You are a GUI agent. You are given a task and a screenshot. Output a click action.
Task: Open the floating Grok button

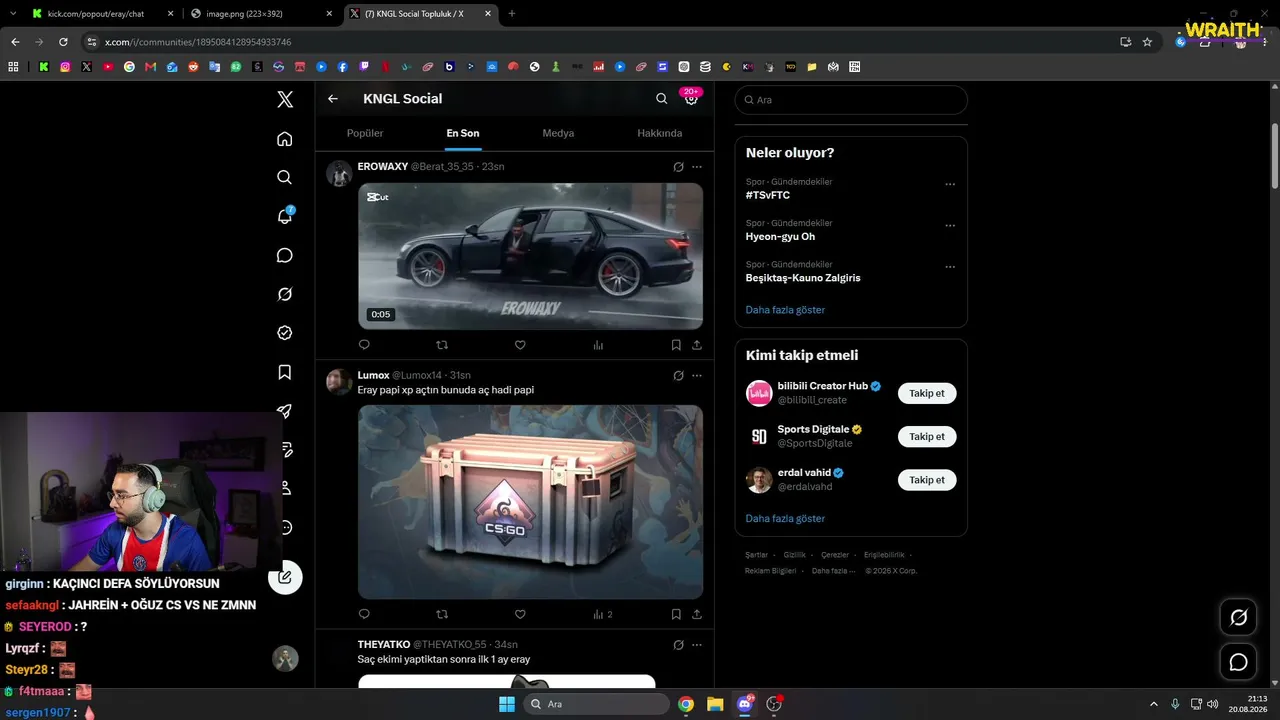click(x=1238, y=618)
